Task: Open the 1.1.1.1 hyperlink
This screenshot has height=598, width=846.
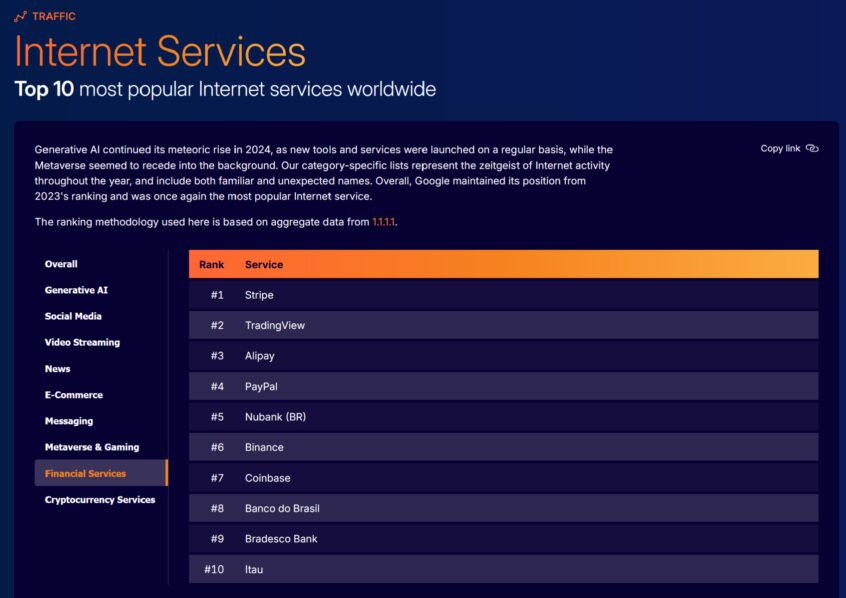Action: [x=384, y=221]
